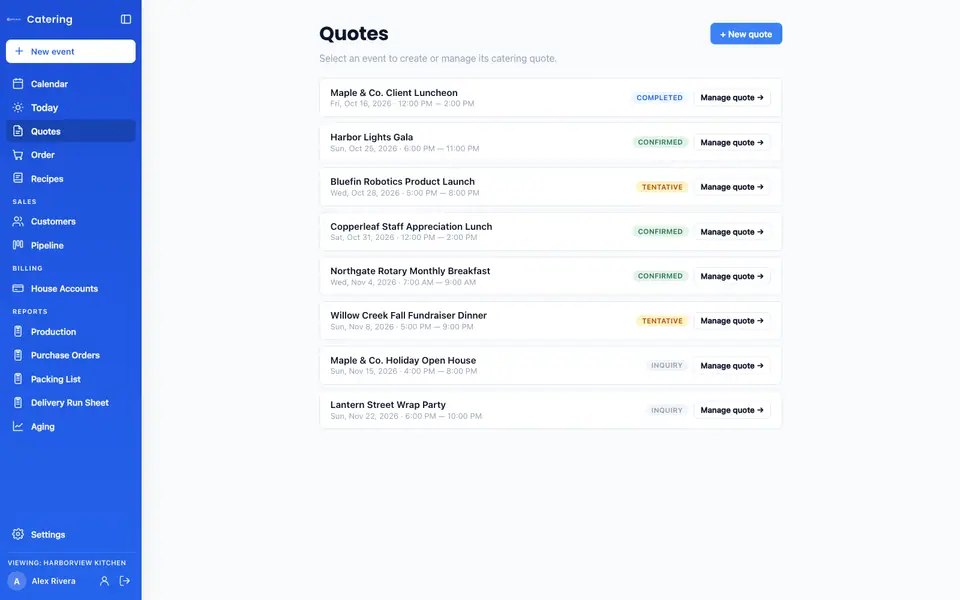The image size is (960, 600).
Task: View the Production report
Action: (x=71, y=331)
